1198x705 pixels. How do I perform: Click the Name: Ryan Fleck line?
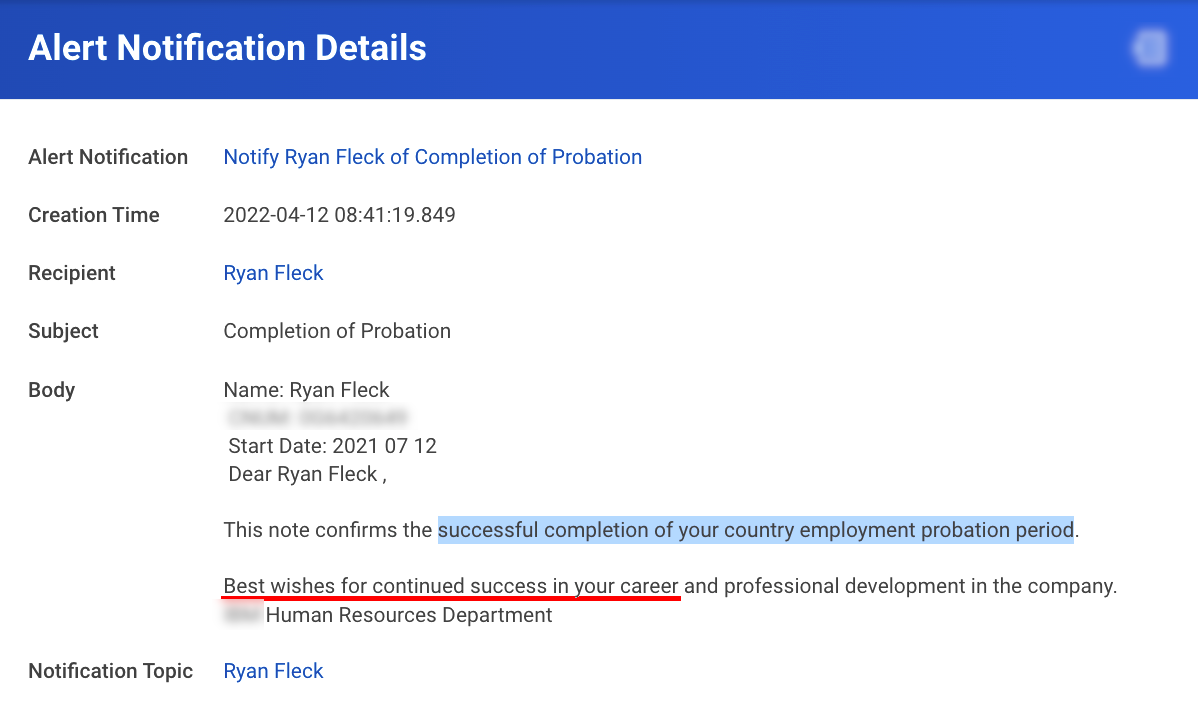[306, 390]
